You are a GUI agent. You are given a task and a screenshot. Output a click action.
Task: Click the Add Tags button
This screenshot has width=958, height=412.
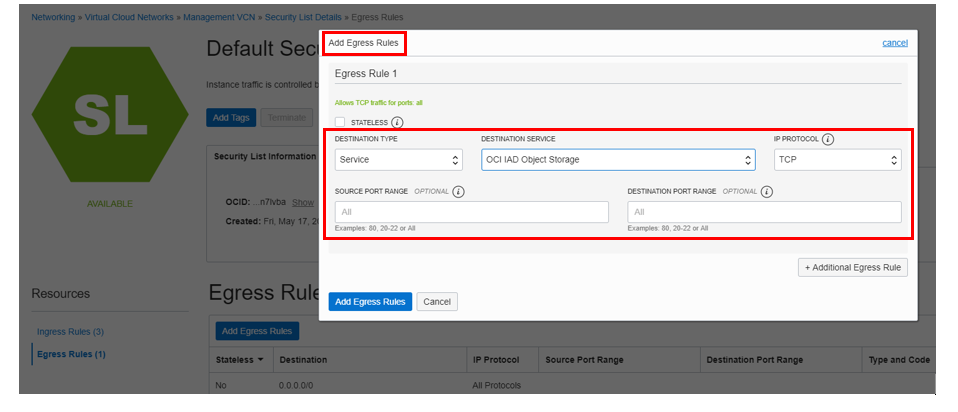(x=231, y=117)
